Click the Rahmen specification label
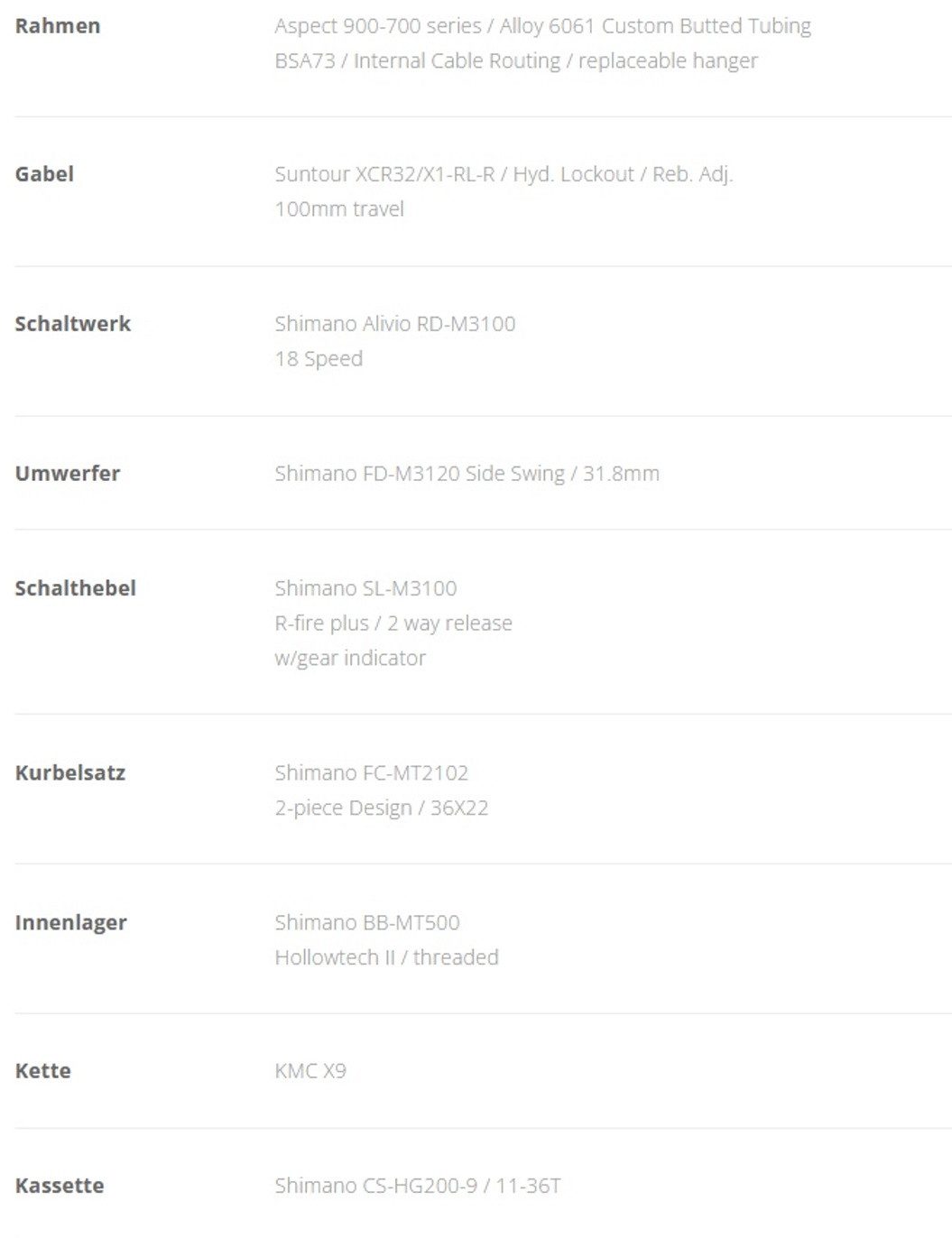This screenshot has width=952, height=1238. (58, 26)
